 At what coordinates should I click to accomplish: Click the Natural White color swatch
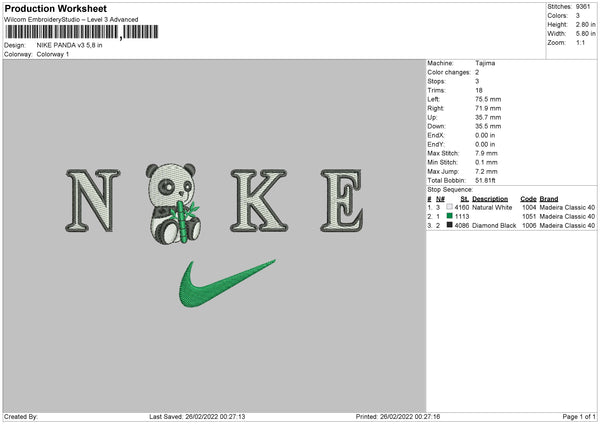click(x=449, y=207)
